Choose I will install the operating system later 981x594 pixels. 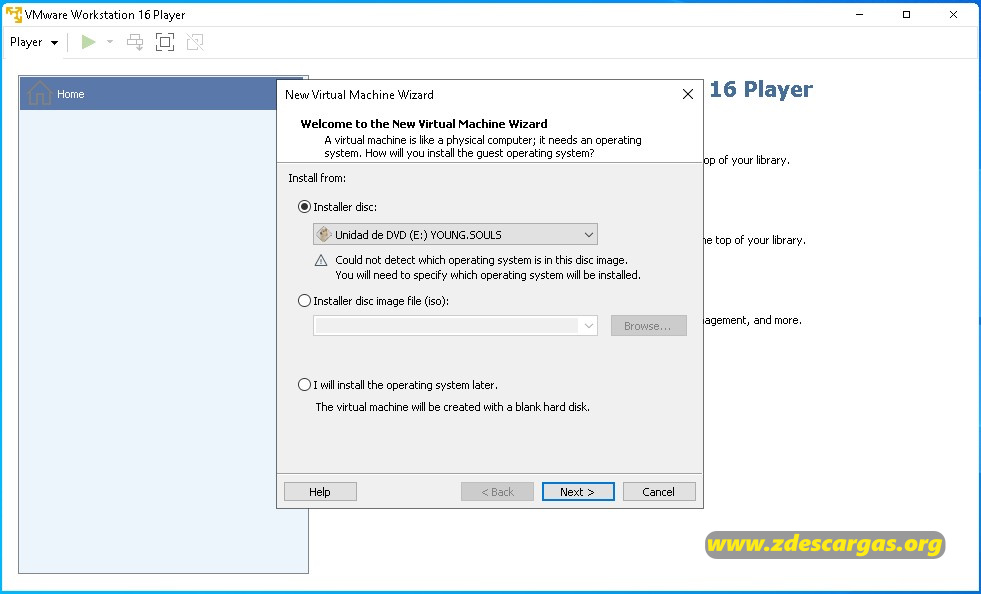[304, 385]
